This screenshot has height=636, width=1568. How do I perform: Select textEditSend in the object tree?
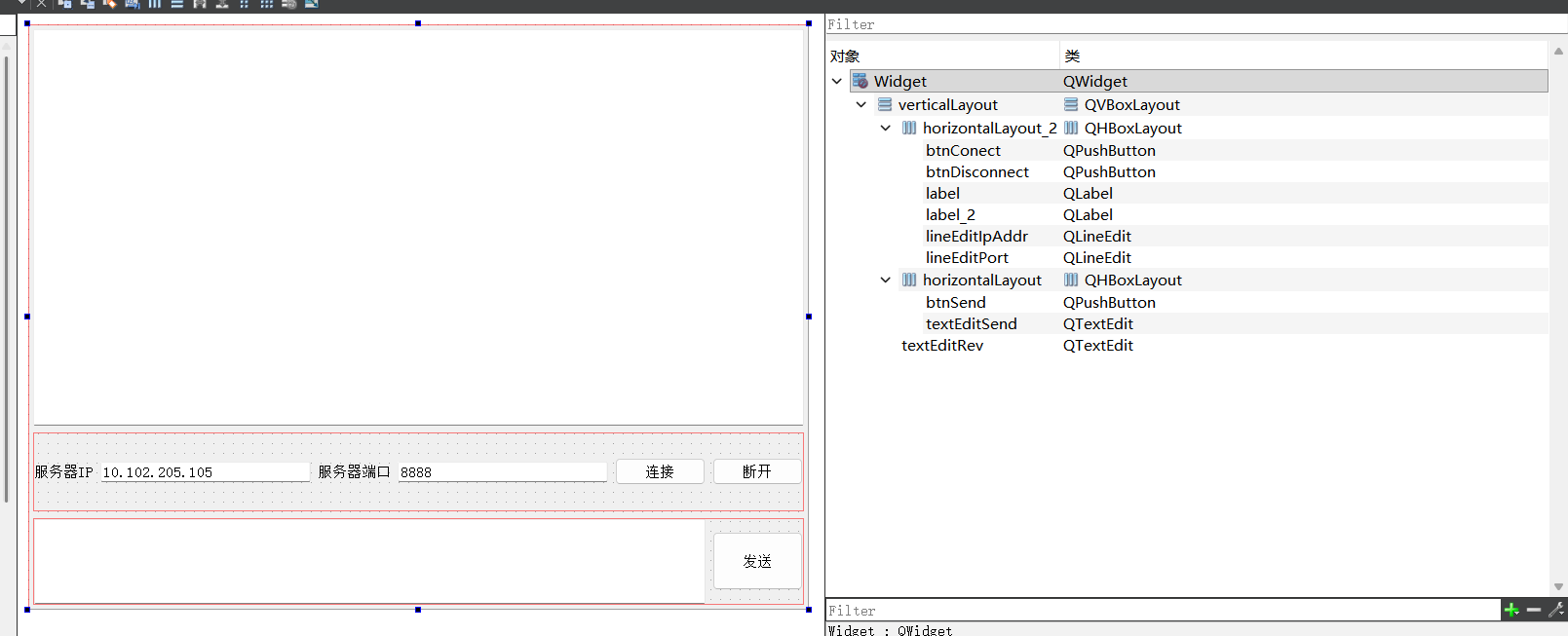click(971, 323)
